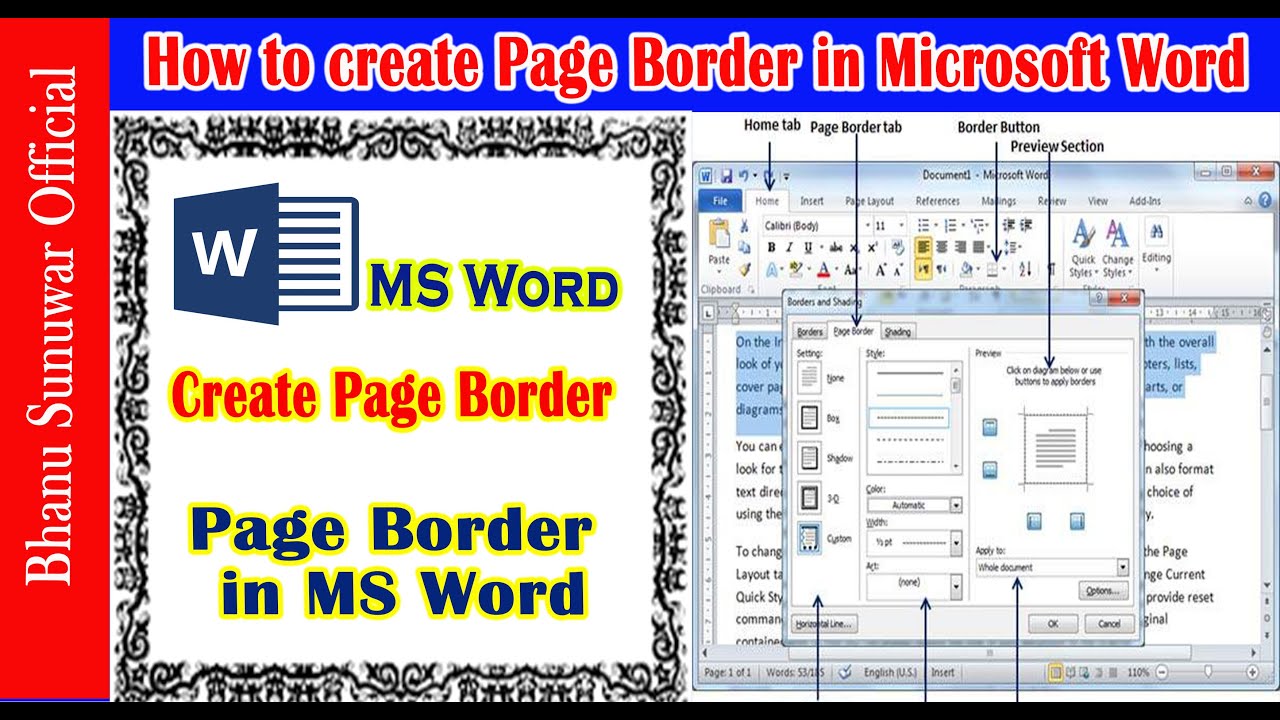The image size is (1280, 720).
Task: Open the File tab
Action: 719,201
